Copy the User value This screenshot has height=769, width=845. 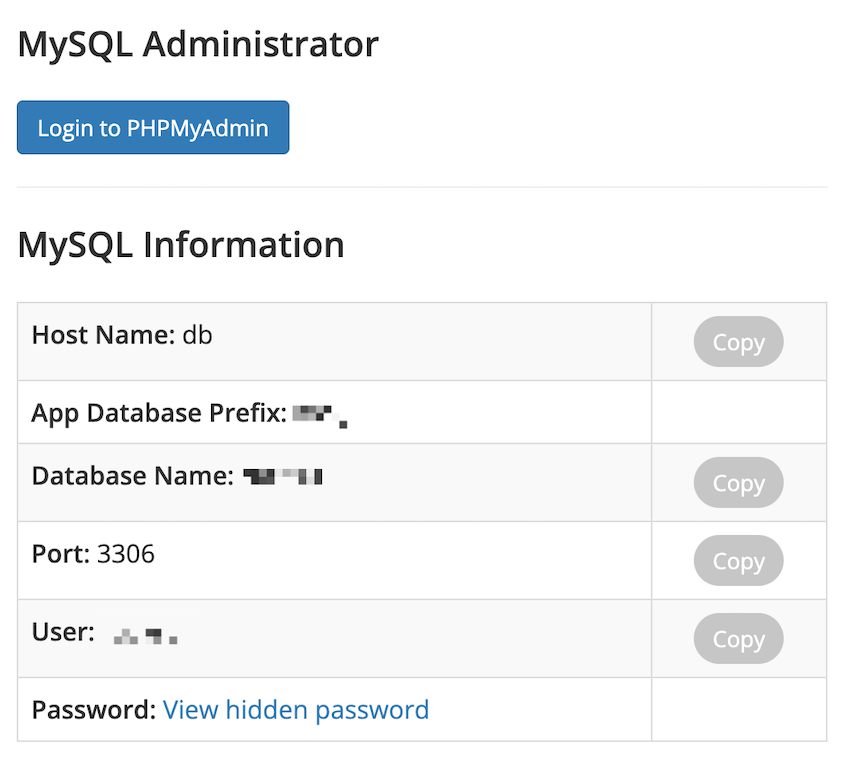click(x=738, y=638)
